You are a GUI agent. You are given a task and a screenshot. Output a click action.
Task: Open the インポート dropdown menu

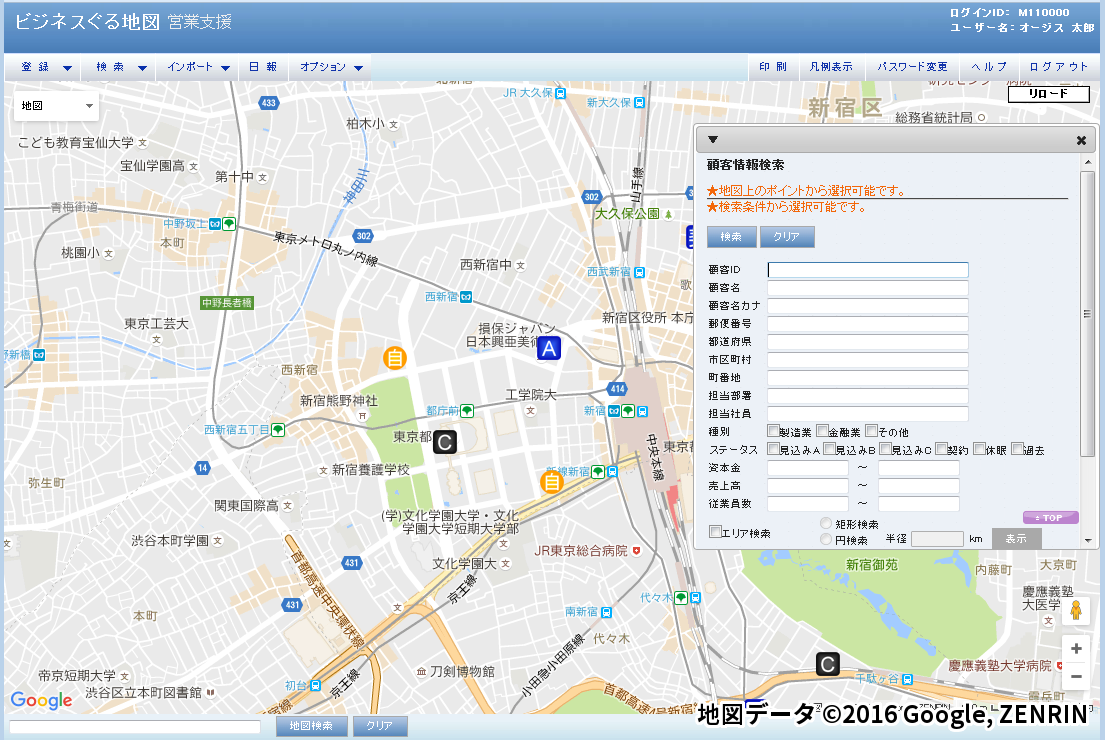pyautogui.click(x=197, y=67)
